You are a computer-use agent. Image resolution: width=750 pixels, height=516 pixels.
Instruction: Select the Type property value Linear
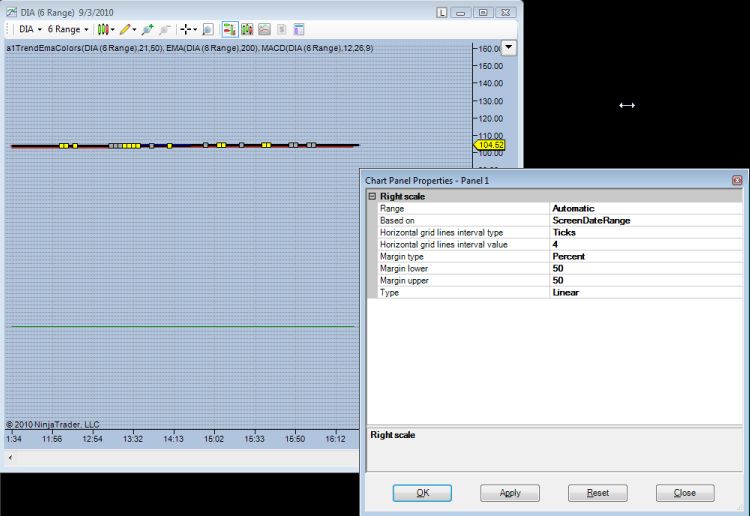[646, 292]
